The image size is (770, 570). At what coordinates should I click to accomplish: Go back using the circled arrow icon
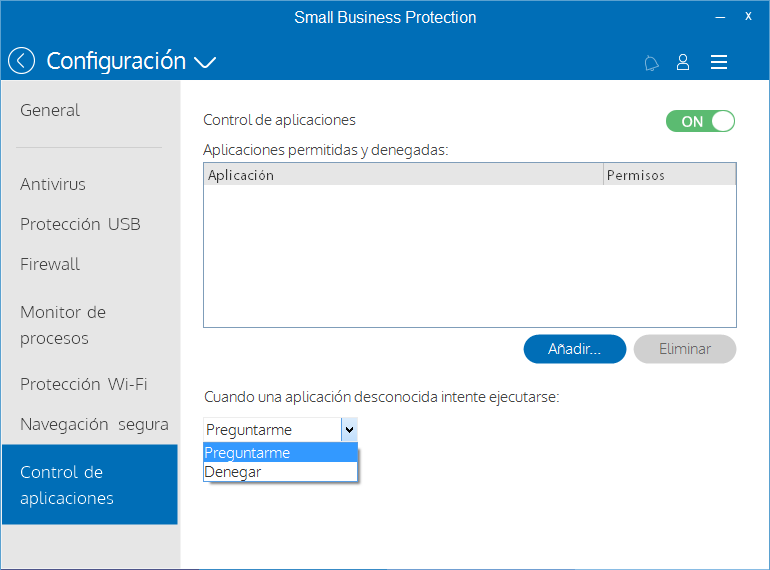point(22,61)
